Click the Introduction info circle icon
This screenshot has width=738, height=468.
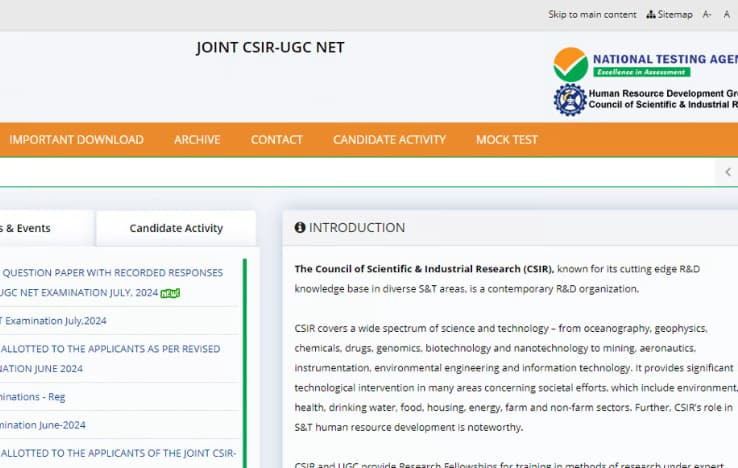[x=300, y=227]
